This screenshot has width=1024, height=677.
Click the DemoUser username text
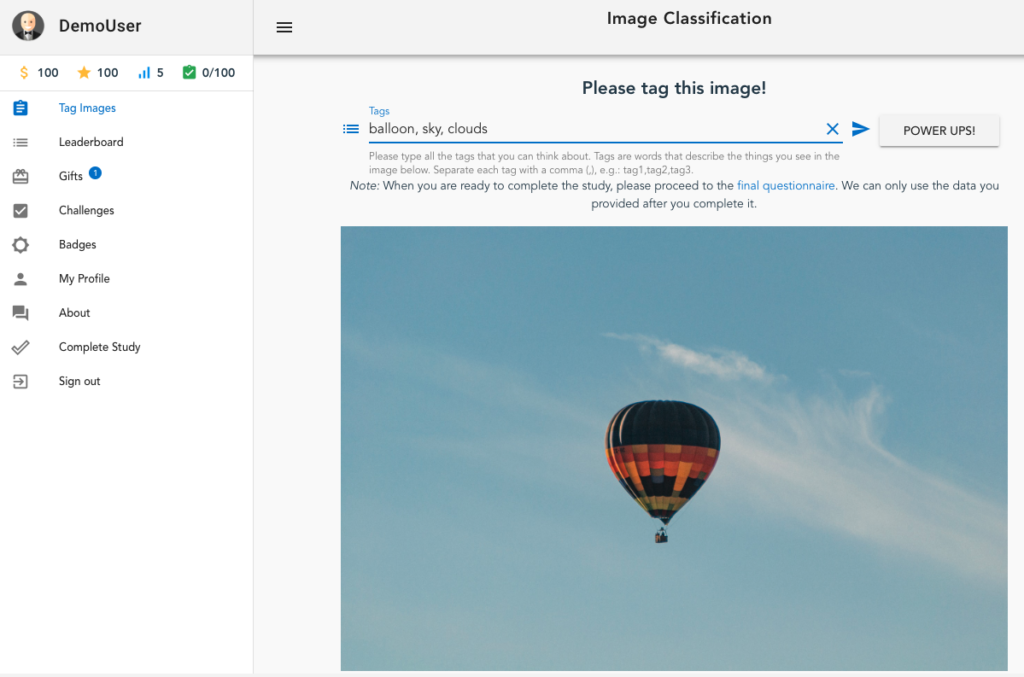point(100,26)
